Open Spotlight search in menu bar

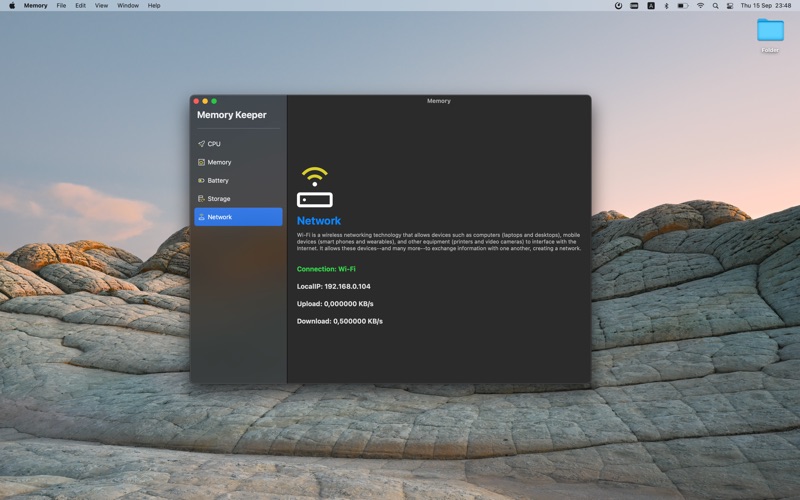(x=715, y=6)
